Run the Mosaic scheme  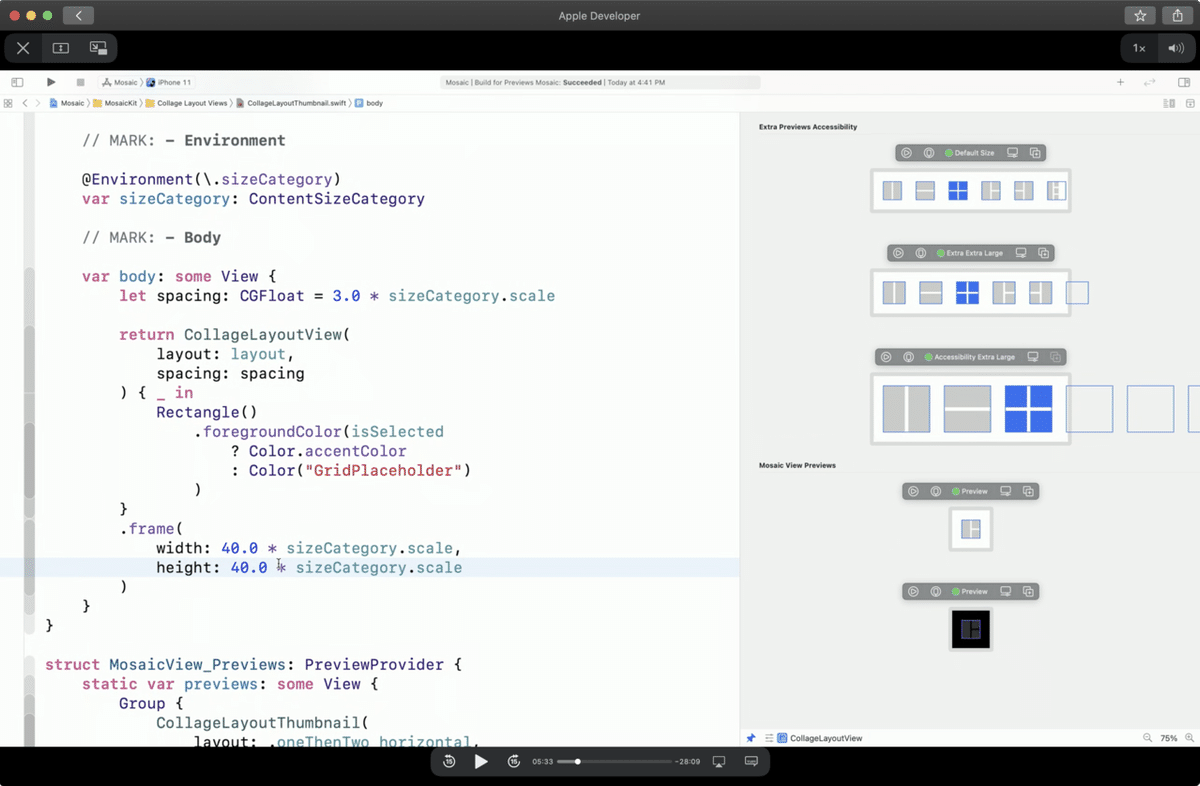(x=51, y=82)
